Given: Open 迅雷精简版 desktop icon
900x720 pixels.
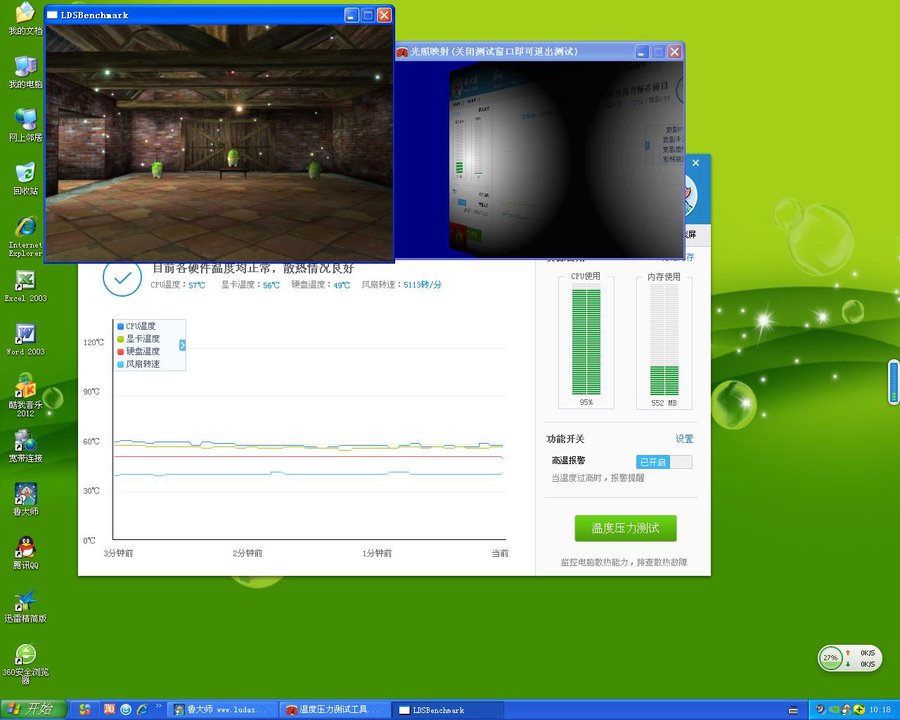Looking at the screenshot, I should tap(25, 601).
